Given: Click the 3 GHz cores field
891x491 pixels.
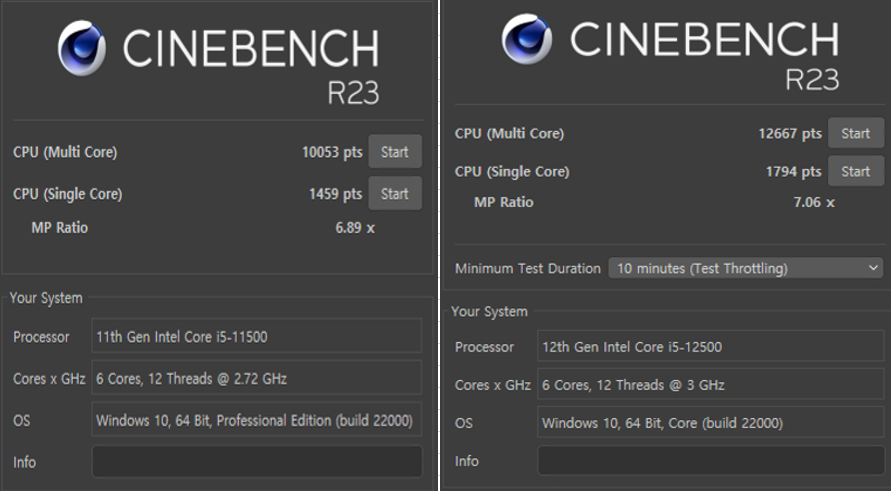Looking at the screenshot, I should 711,385.
